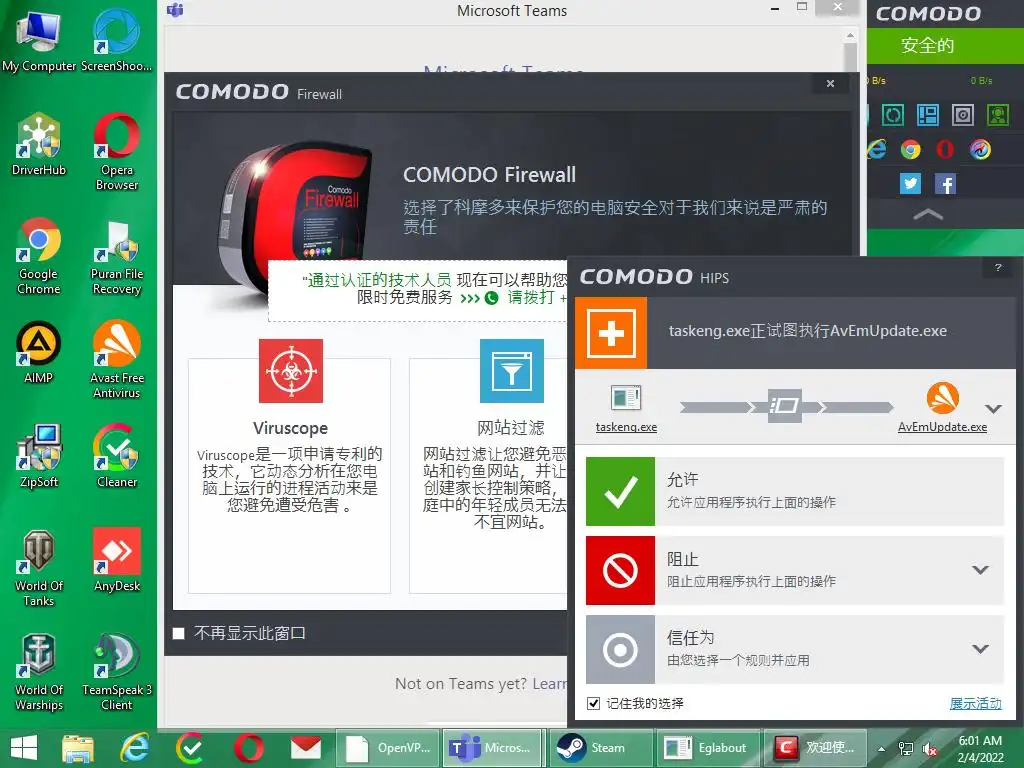The image size is (1024, 768).
Task: Click the first teal circular widget task icon
Action: (893, 115)
